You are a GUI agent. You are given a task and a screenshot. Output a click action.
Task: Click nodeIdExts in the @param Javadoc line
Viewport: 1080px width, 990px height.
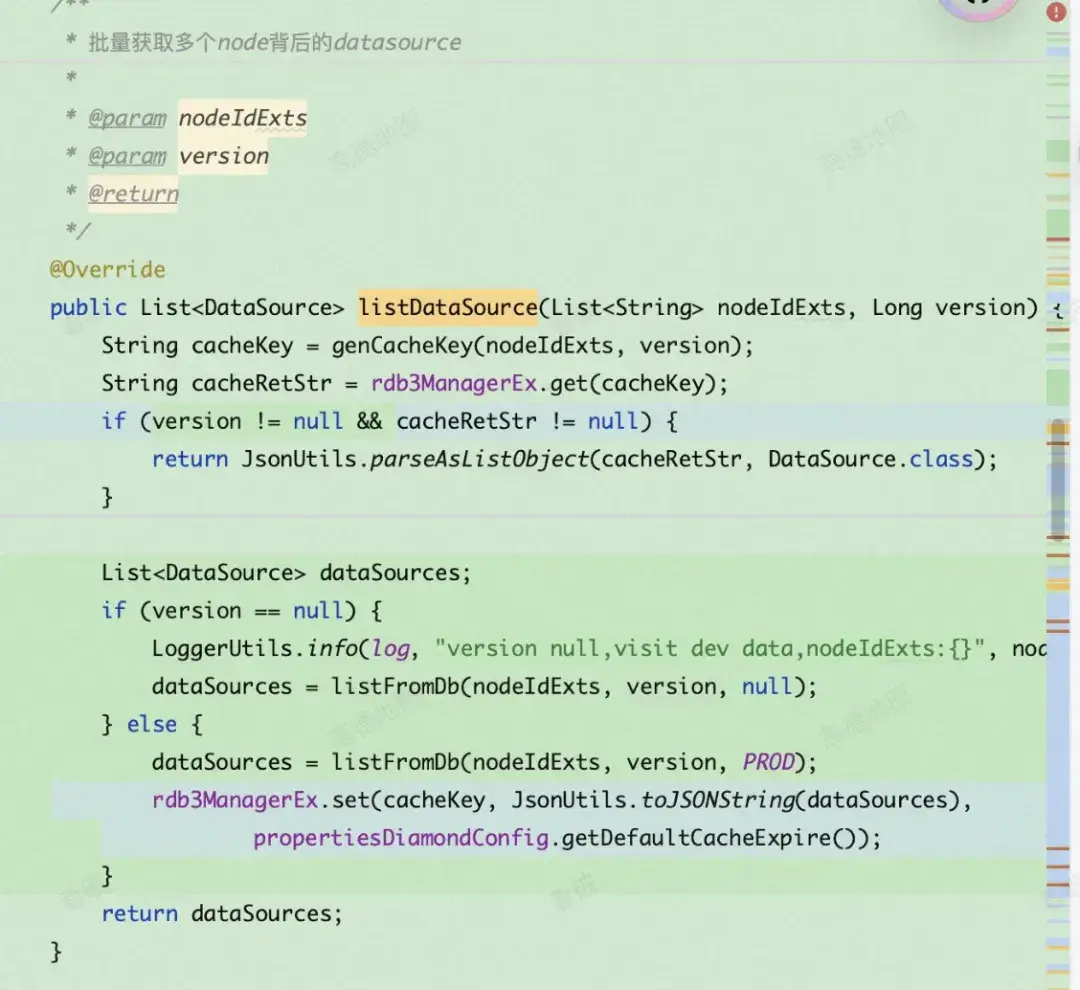[x=242, y=118]
